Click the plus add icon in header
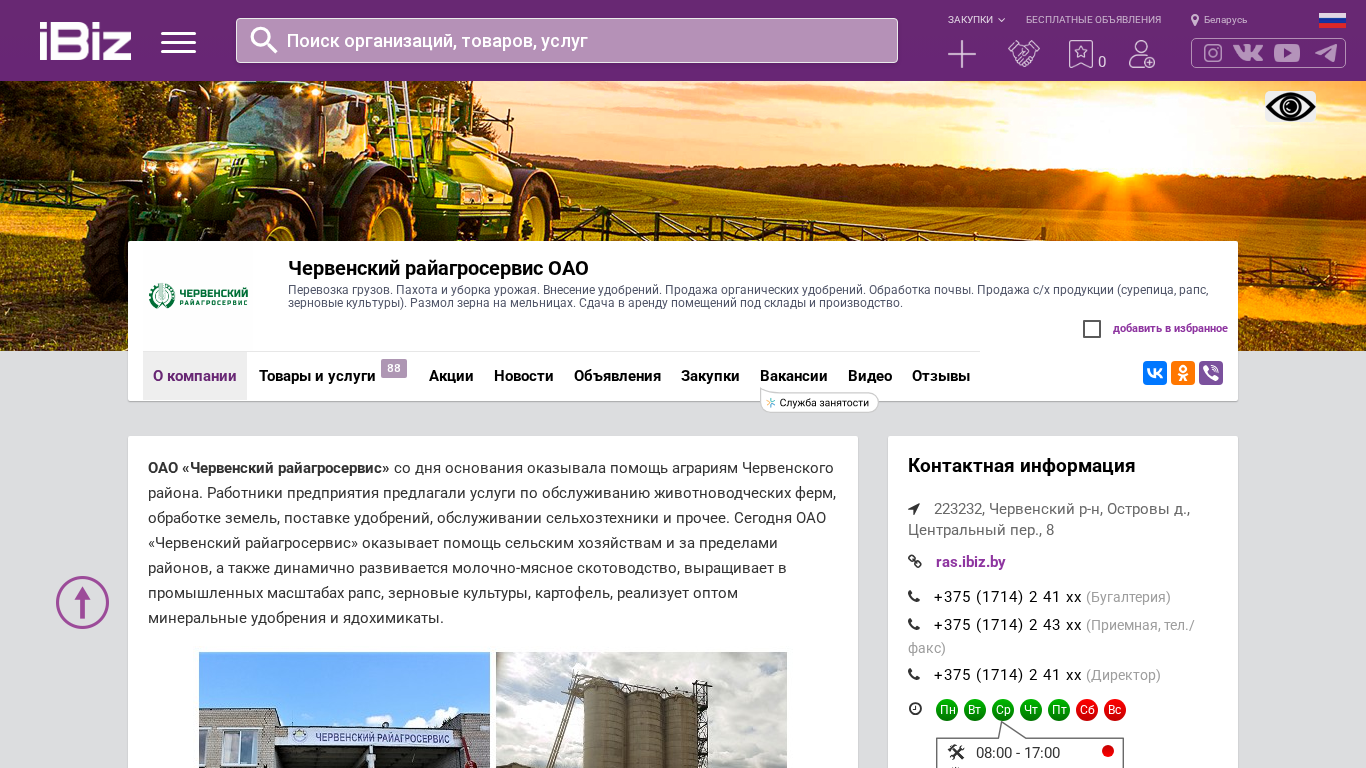Screen dimensions: 1366x768 (962, 54)
